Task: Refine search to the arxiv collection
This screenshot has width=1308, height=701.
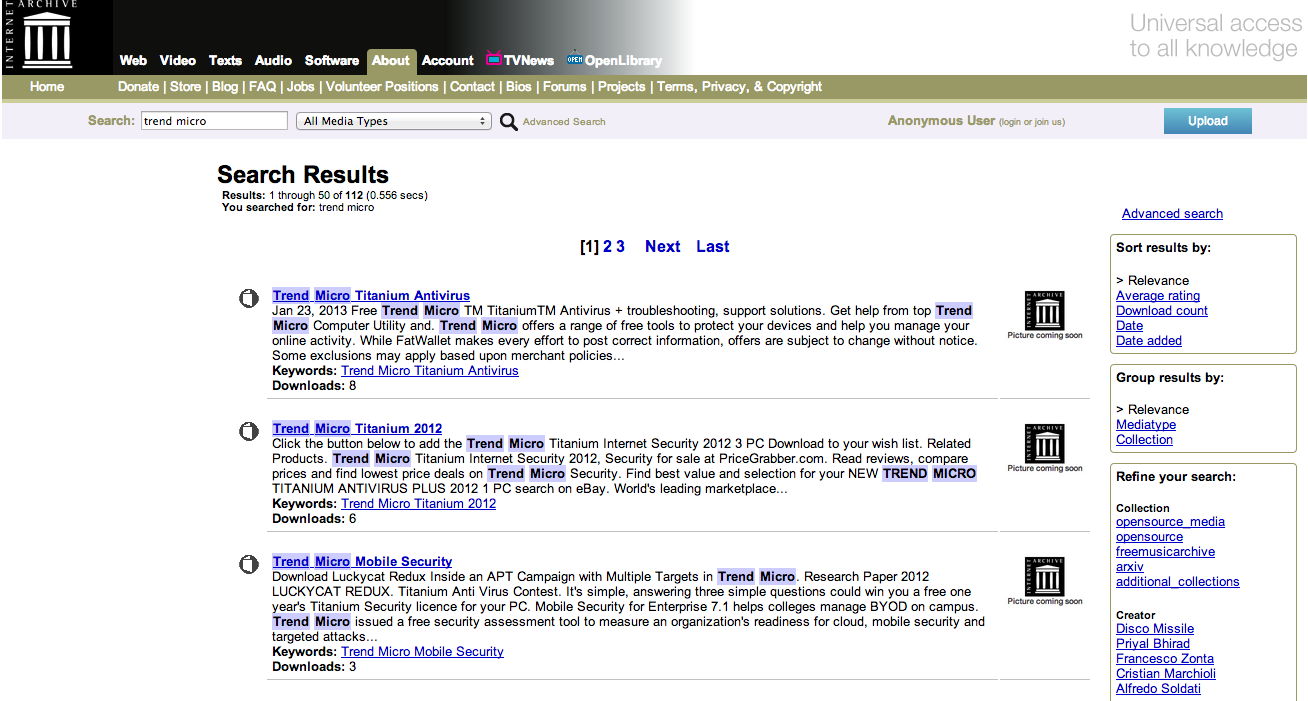Action: click(1130, 567)
